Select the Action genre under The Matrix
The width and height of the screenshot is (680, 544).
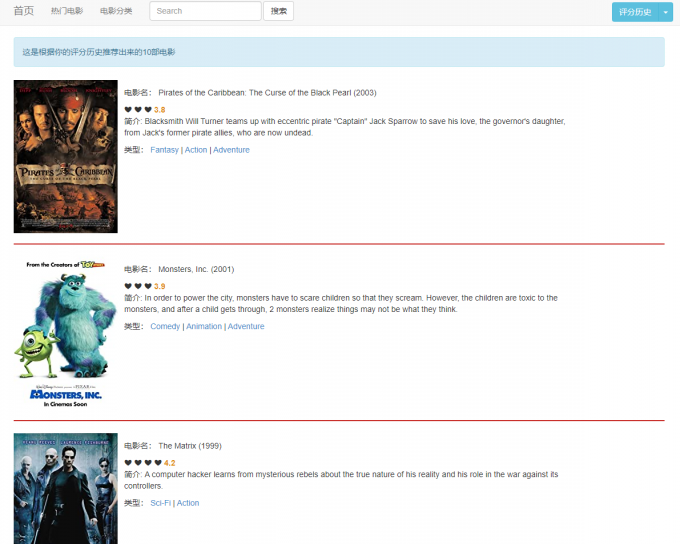tap(188, 503)
